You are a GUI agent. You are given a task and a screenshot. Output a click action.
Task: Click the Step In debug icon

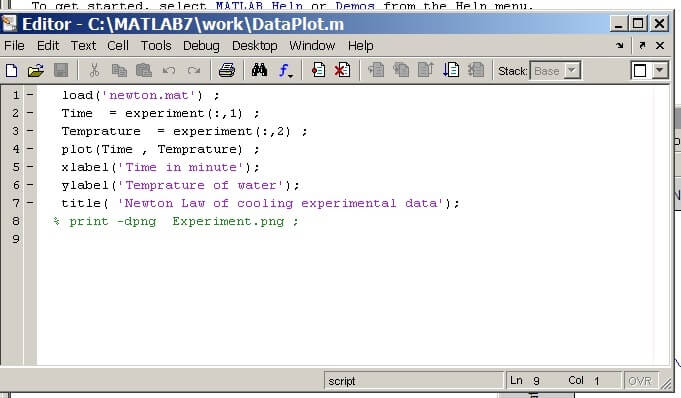click(x=401, y=70)
